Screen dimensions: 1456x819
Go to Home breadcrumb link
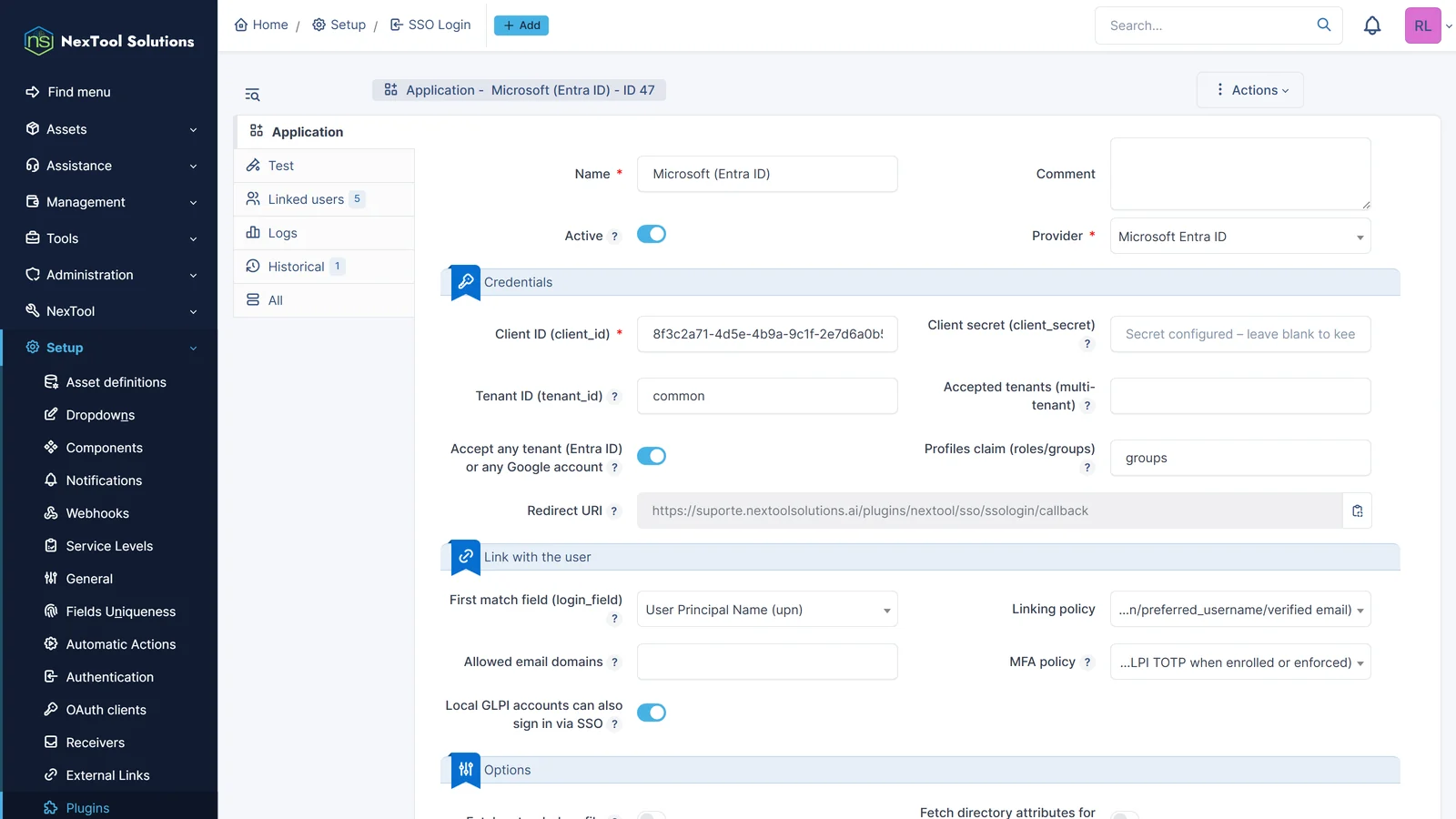(261, 25)
